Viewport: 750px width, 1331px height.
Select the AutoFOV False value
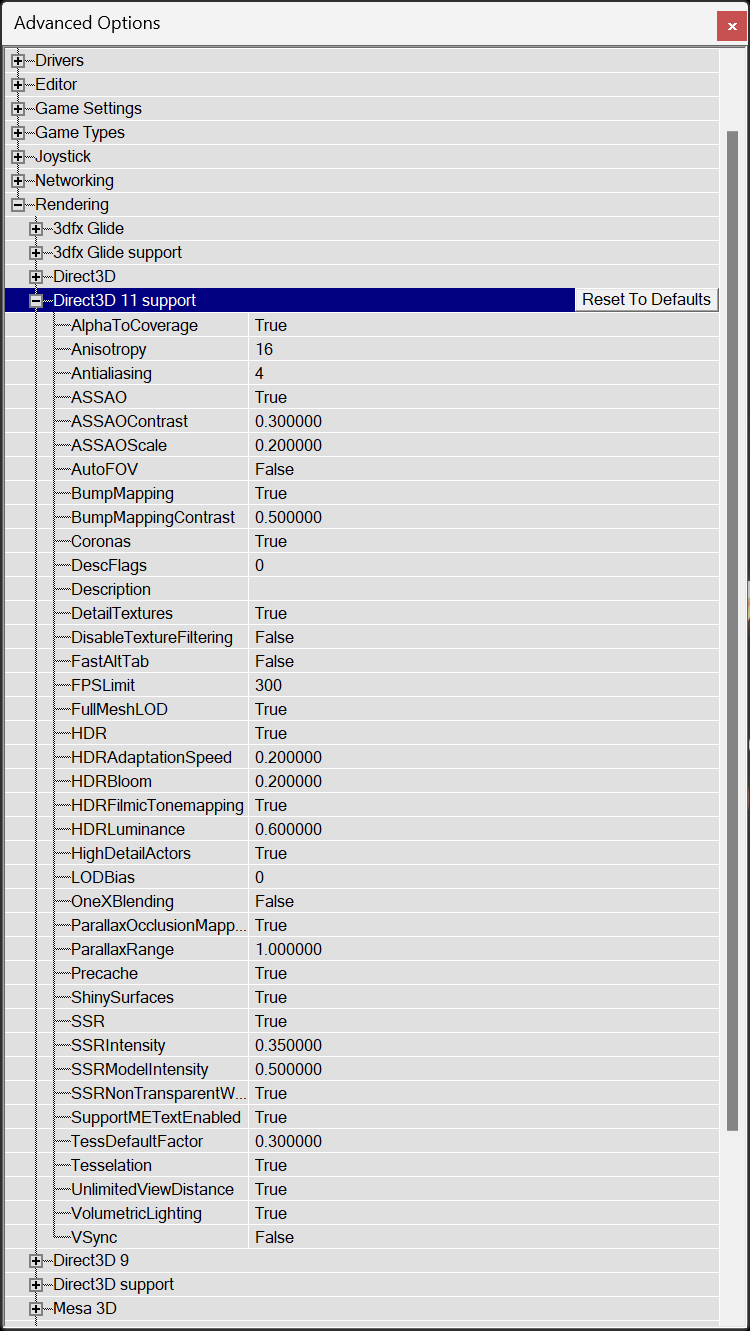click(274, 469)
